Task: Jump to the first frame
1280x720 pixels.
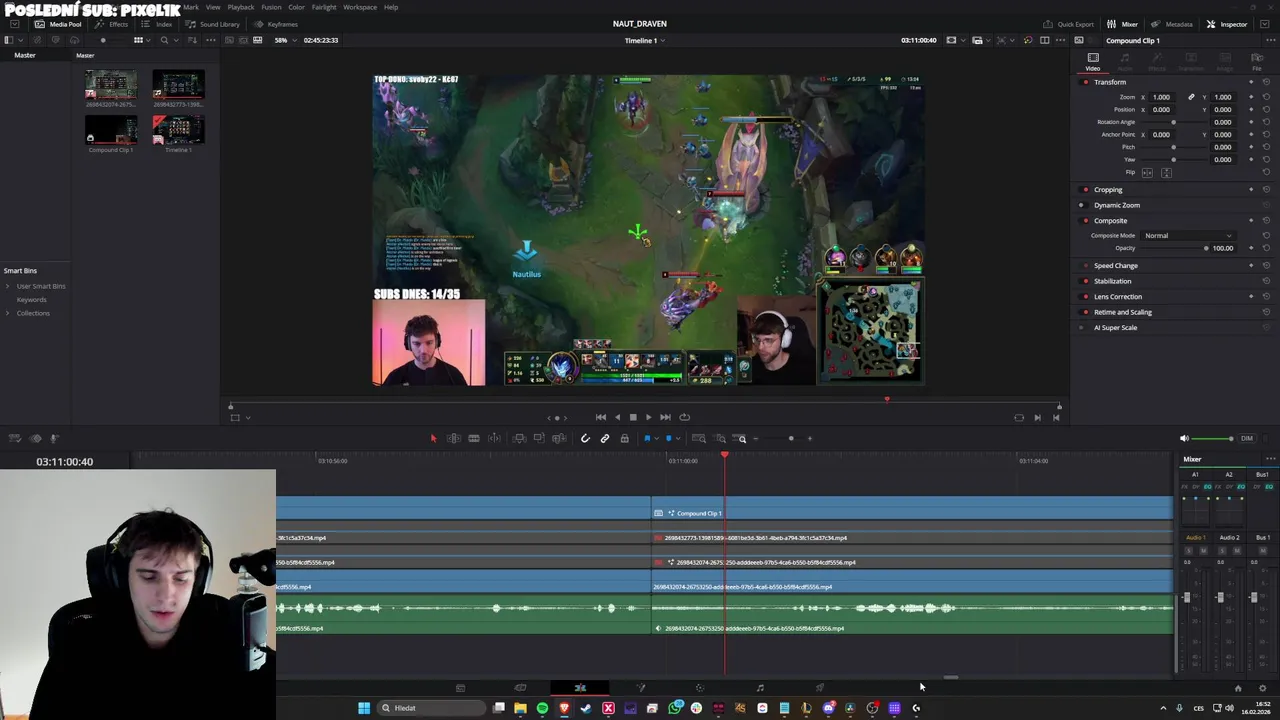Action: 601,417
